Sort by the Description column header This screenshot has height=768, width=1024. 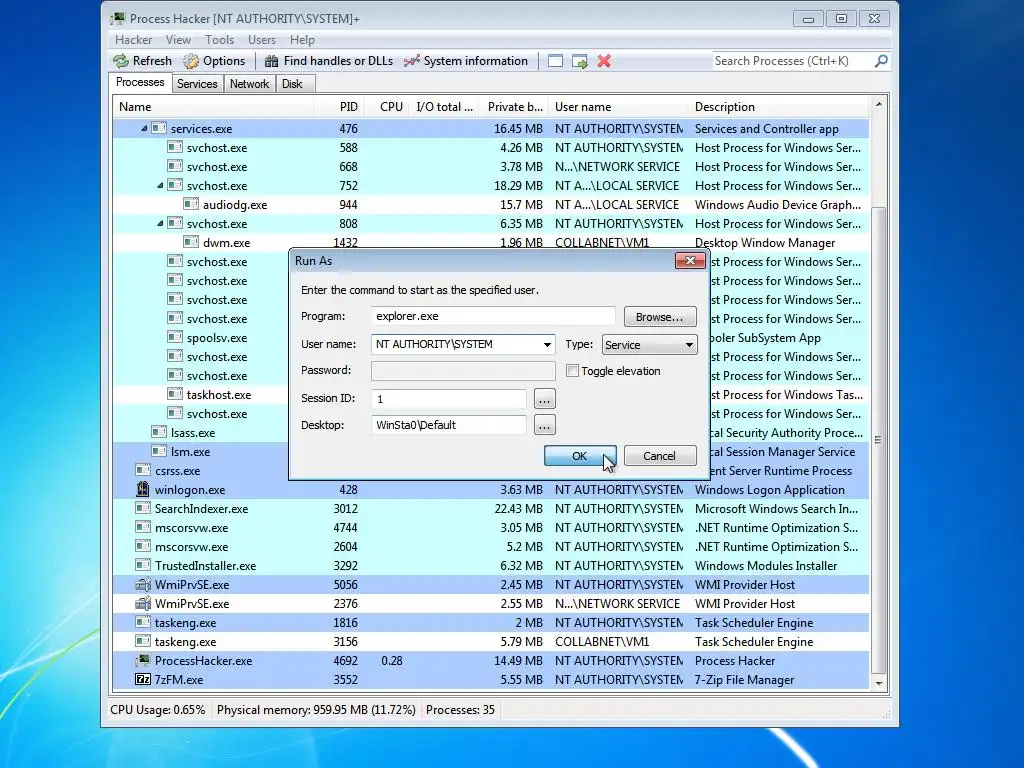[x=778, y=106]
